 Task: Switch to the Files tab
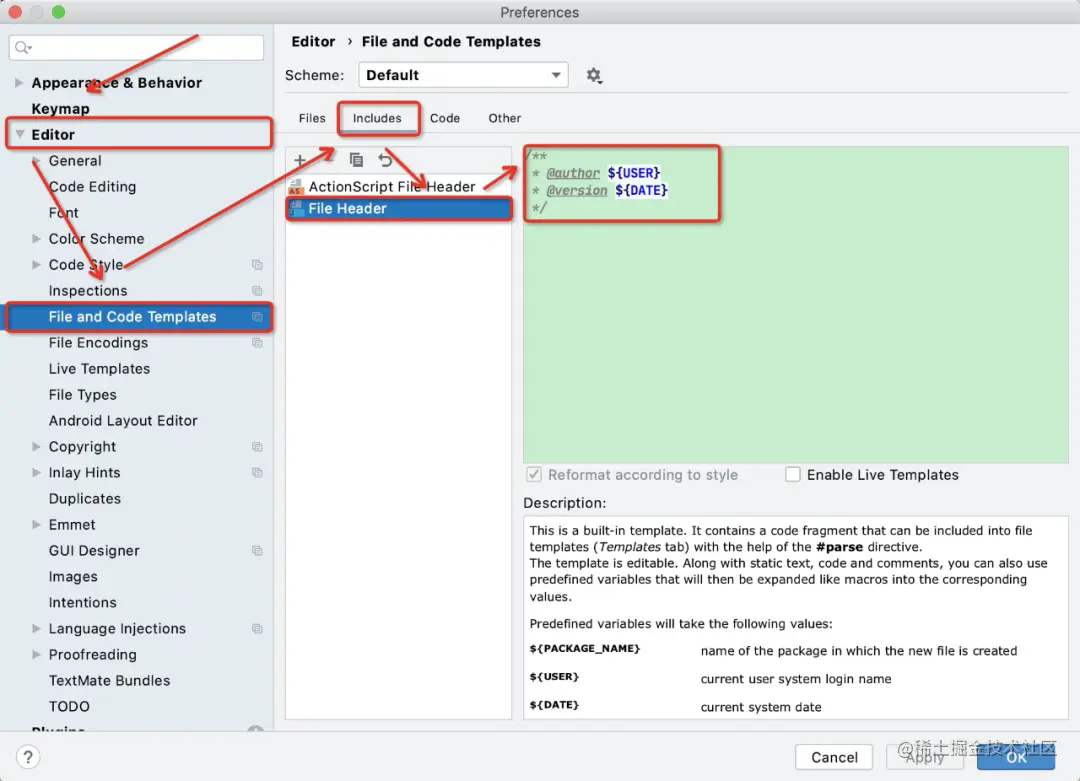pyautogui.click(x=312, y=118)
